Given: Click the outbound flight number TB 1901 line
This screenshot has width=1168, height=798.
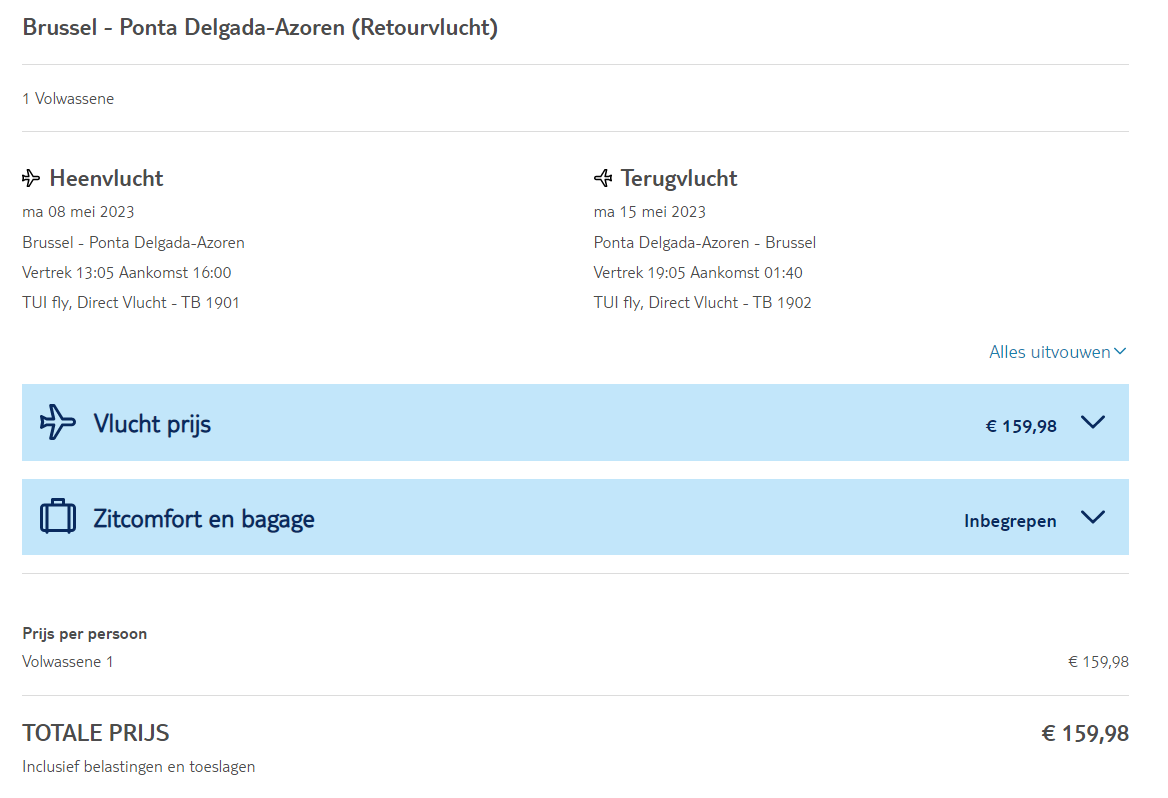Looking at the screenshot, I should pyautogui.click(x=131, y=302).
